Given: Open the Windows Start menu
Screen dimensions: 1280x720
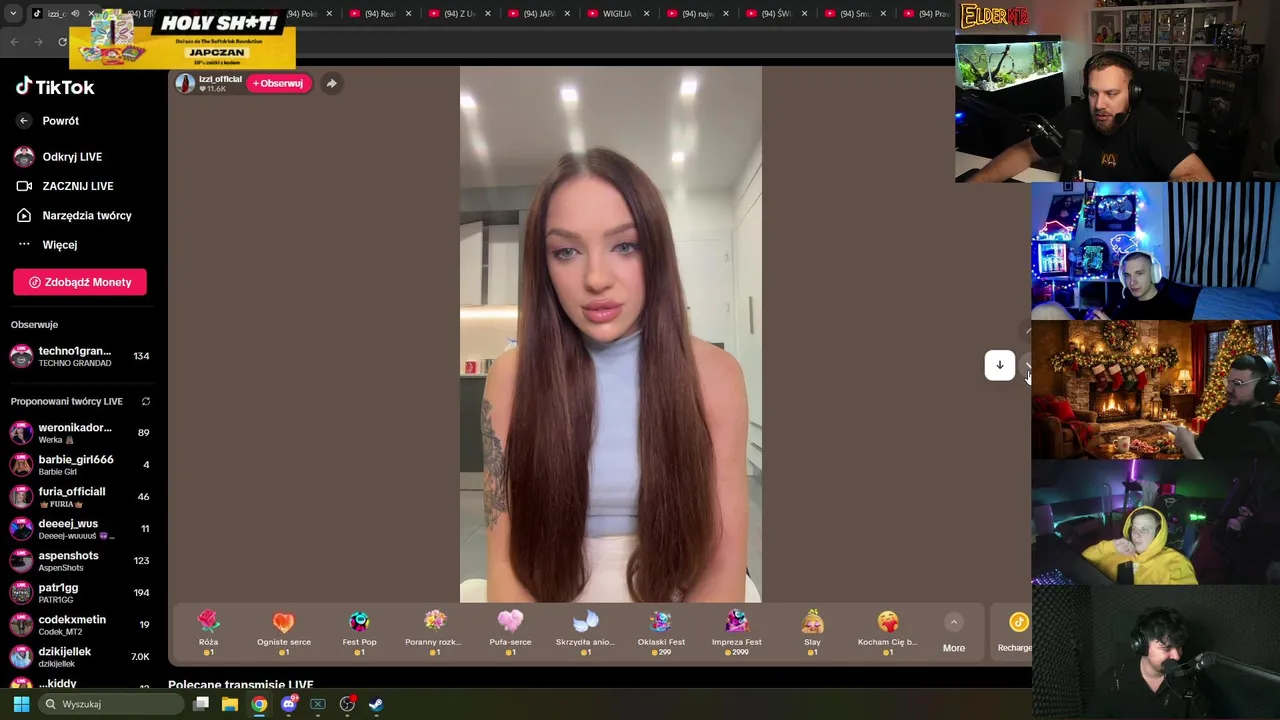Looking at the screenshot, I should (x=21, y=704).
